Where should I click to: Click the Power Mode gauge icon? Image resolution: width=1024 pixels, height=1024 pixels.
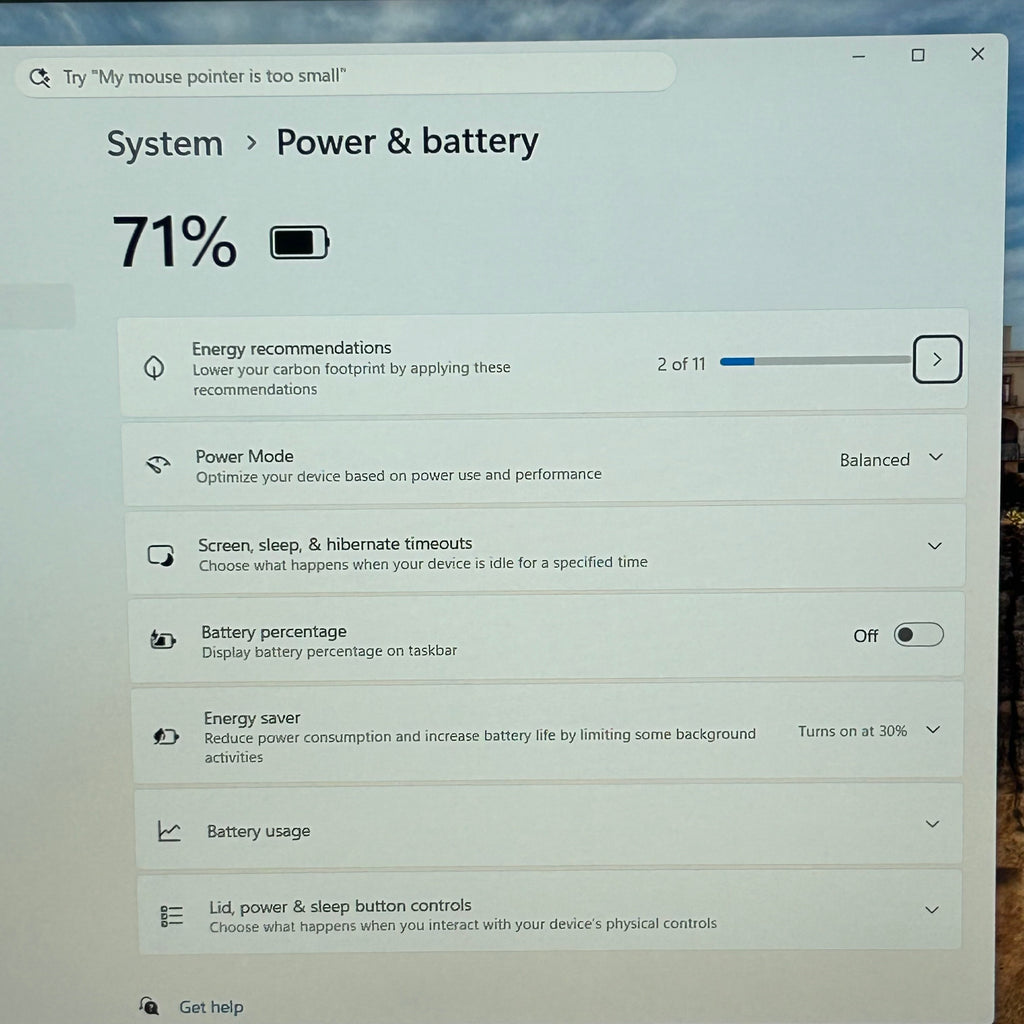tap(157, 464)
